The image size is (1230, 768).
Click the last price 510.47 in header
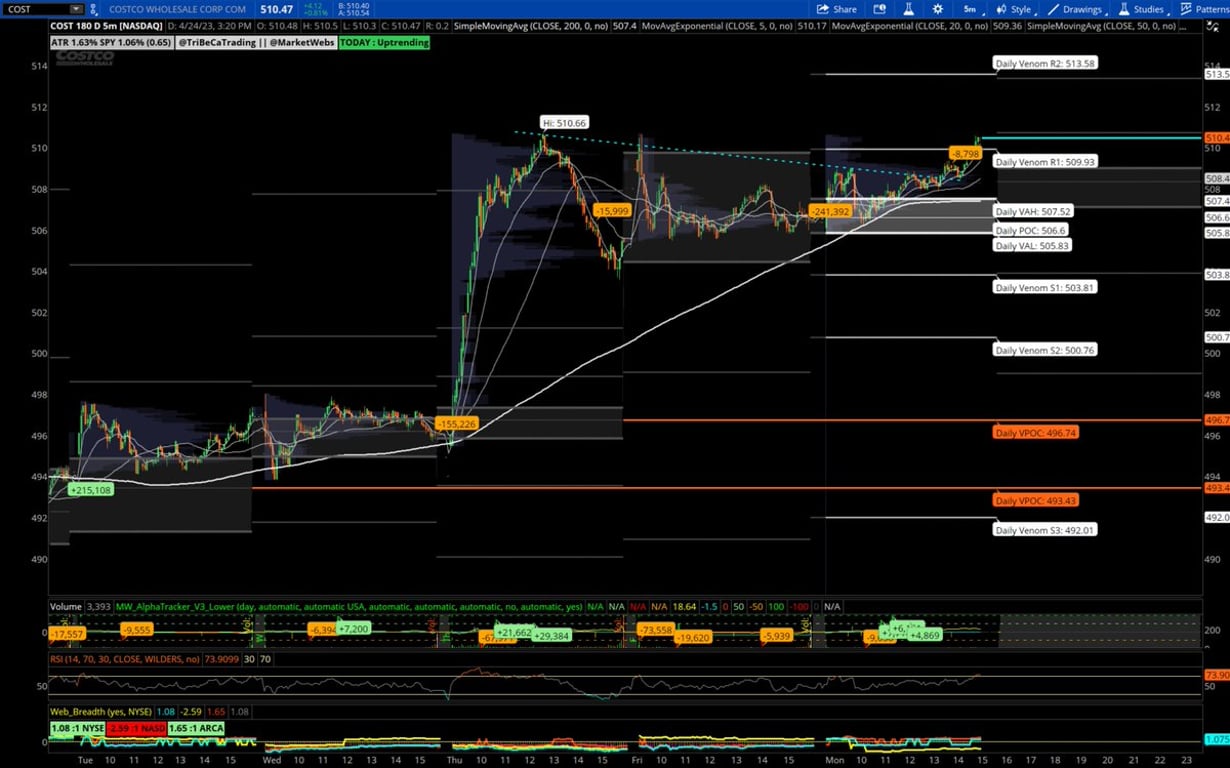(x=276, y=9)
